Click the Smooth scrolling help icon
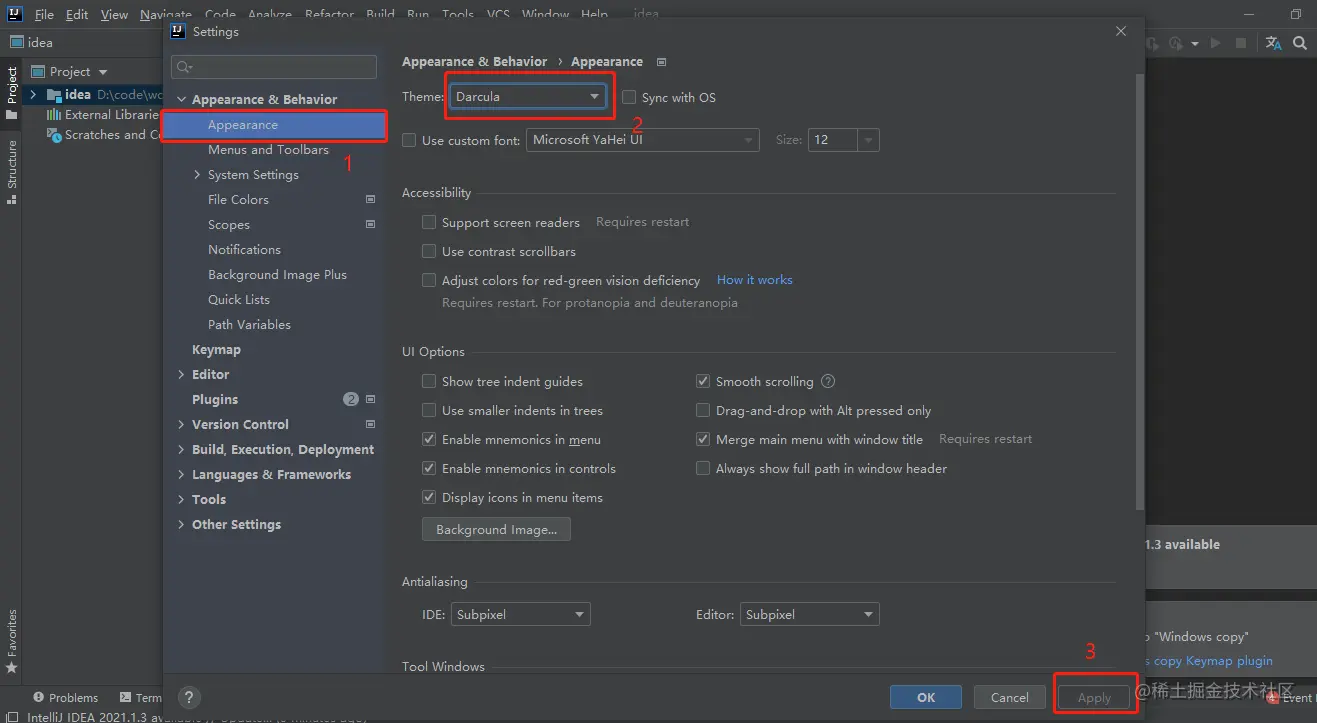Viewport: 1317px width, 723px height. [x=828, y=381]
